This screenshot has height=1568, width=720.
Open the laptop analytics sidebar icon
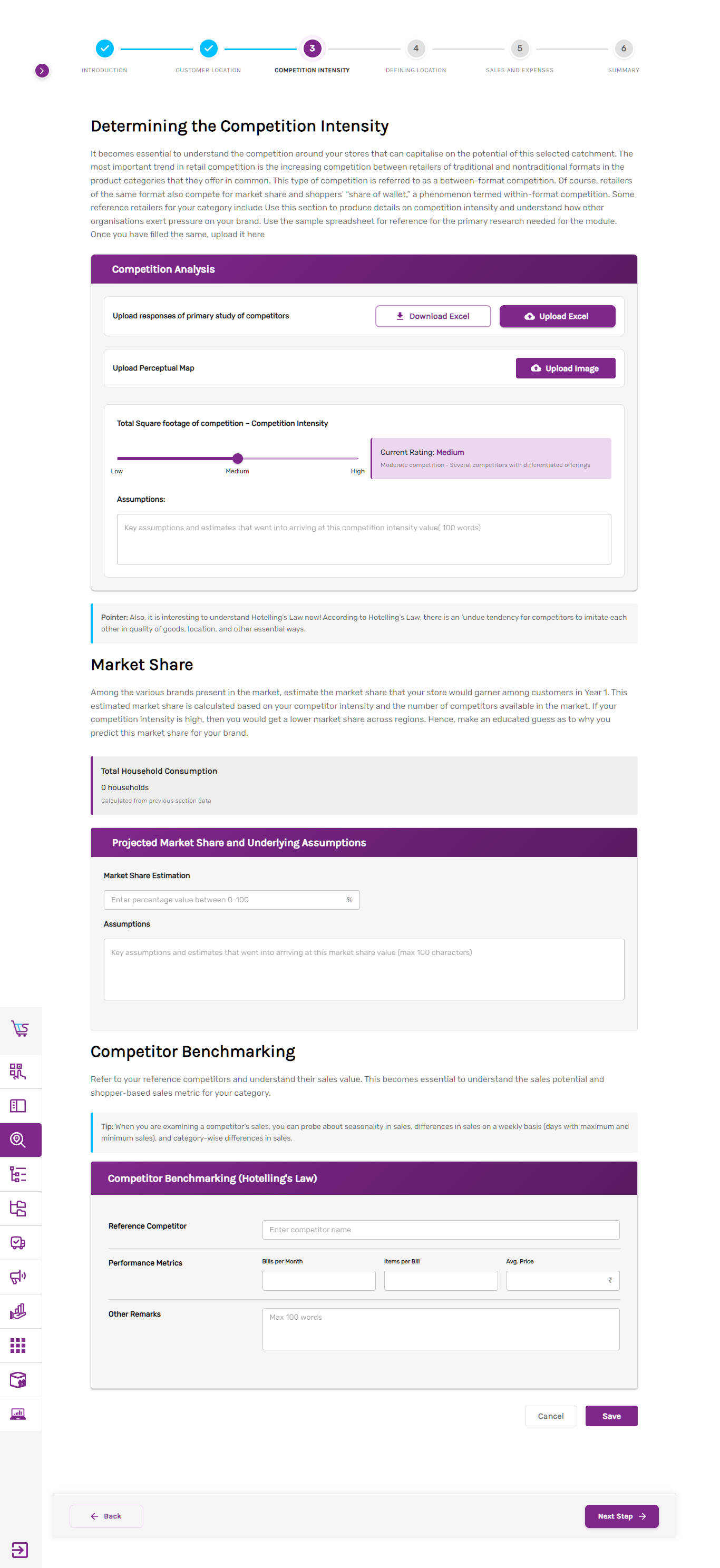coord(18,1414)
